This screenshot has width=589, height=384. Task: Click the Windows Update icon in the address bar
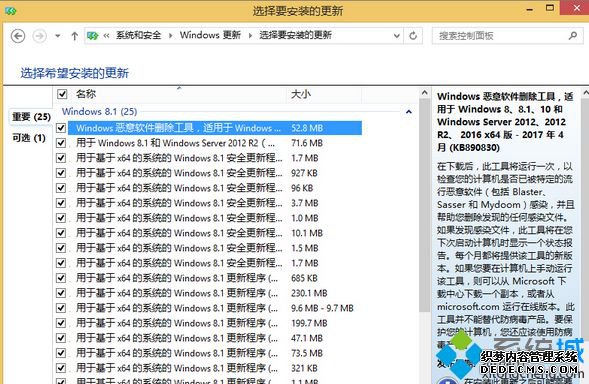(92, 36)
